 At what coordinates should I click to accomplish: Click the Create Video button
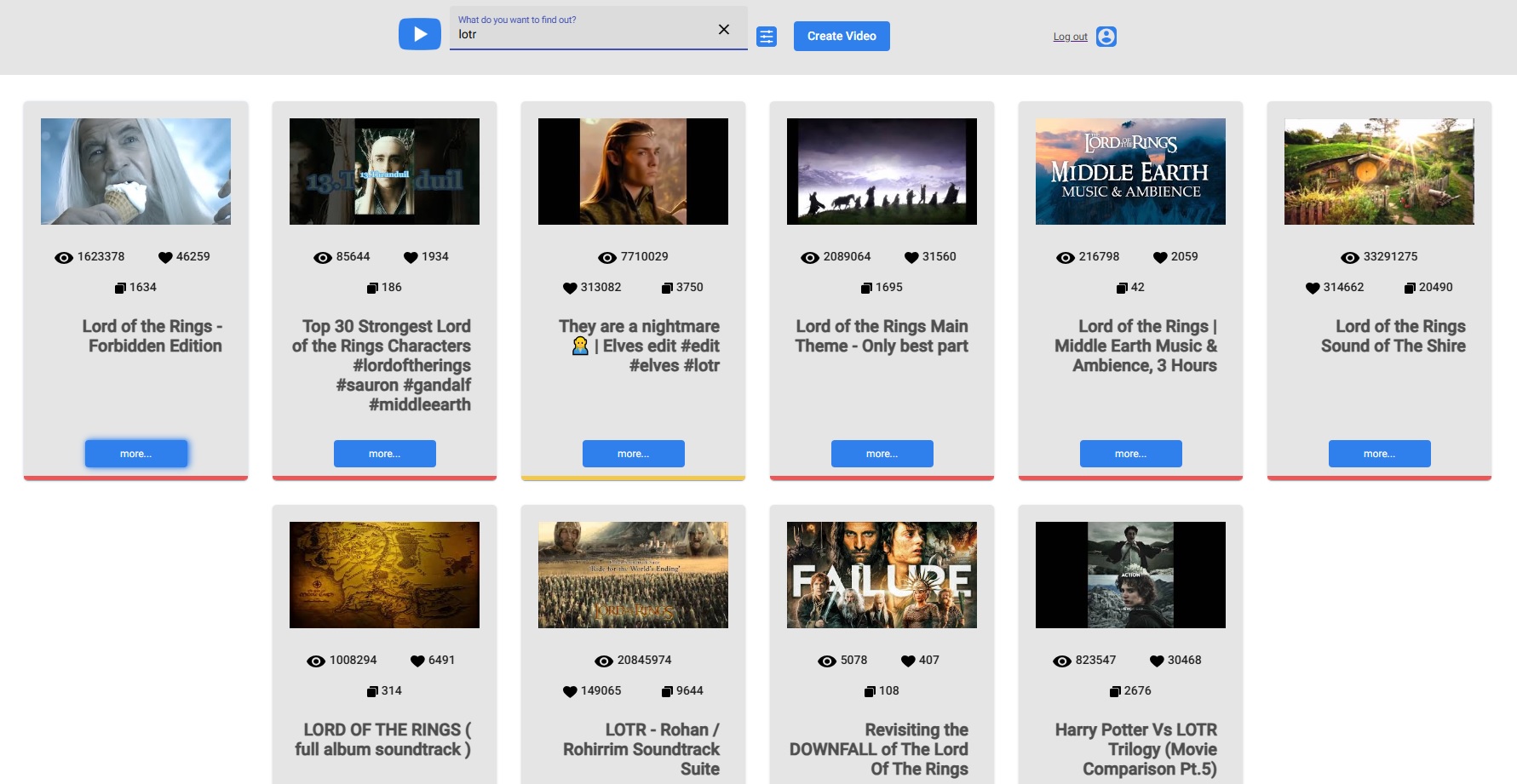pyautogui.click(x=841, y=37)
